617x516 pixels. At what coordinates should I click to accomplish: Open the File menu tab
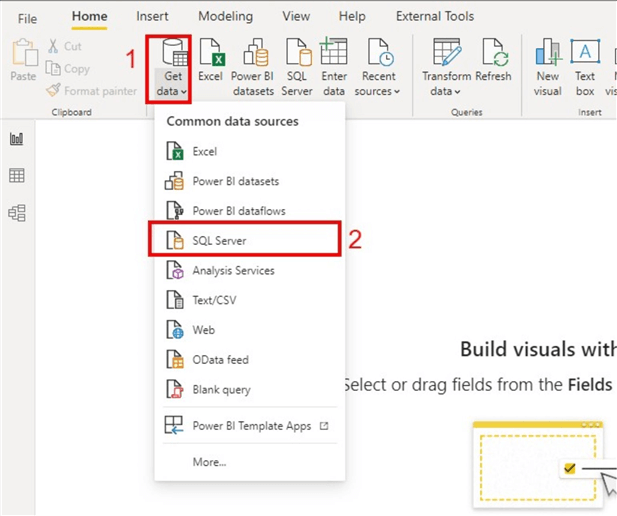coord(27,18)
